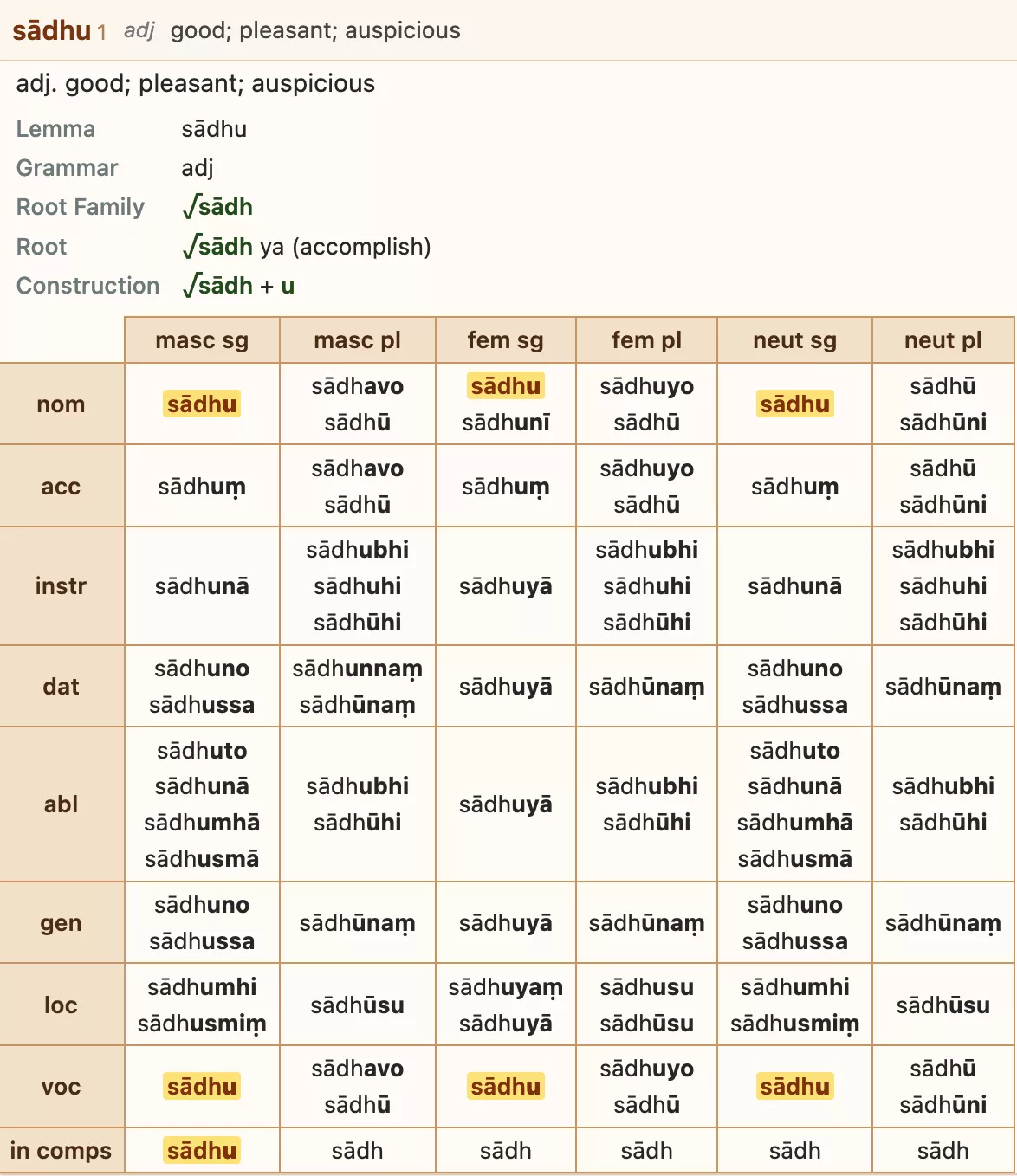Click sādhuyaṃ in the loc fem sg cell
Screen dimensions: 1017x1176
point(506,988)
